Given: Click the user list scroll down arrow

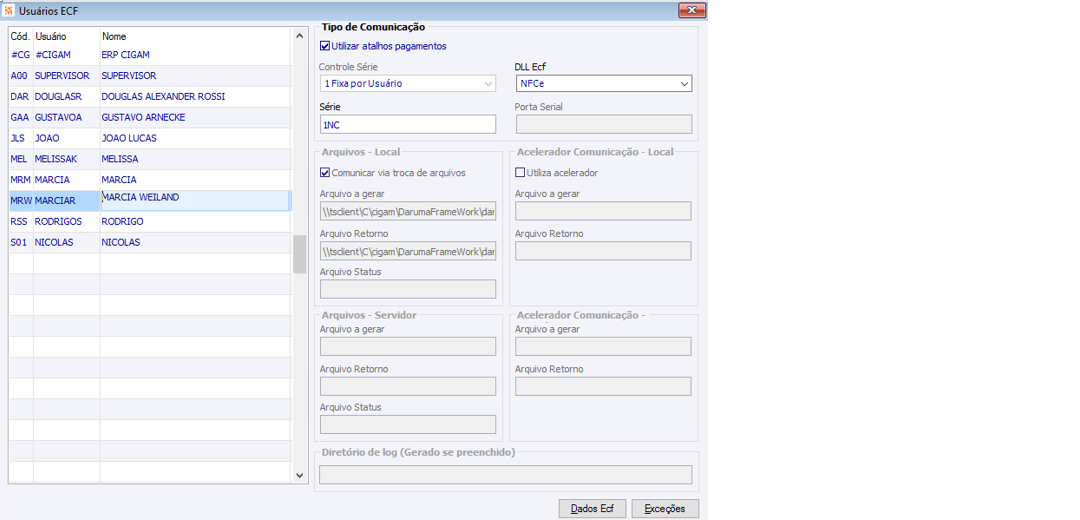Looking at the screenshot, I should click(299, 476).
